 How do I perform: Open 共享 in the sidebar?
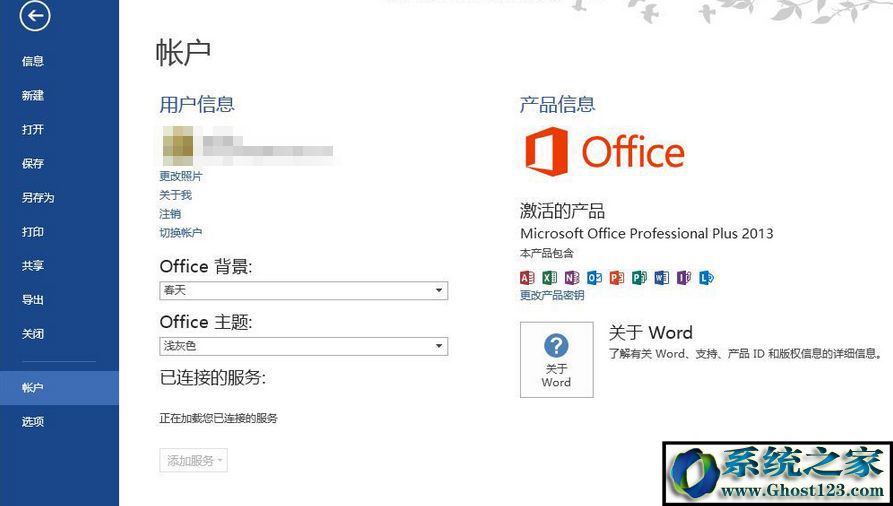pyautogui.click(x=32, y=266)
